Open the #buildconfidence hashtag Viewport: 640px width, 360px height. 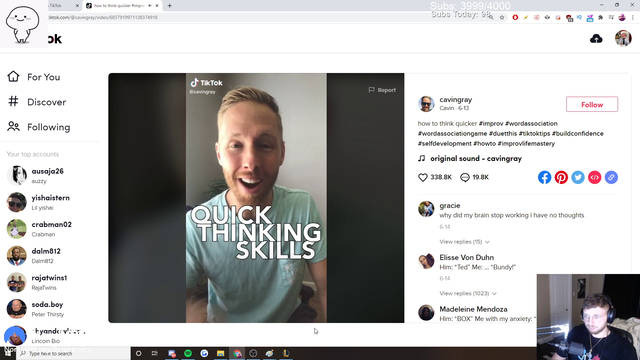578,133
